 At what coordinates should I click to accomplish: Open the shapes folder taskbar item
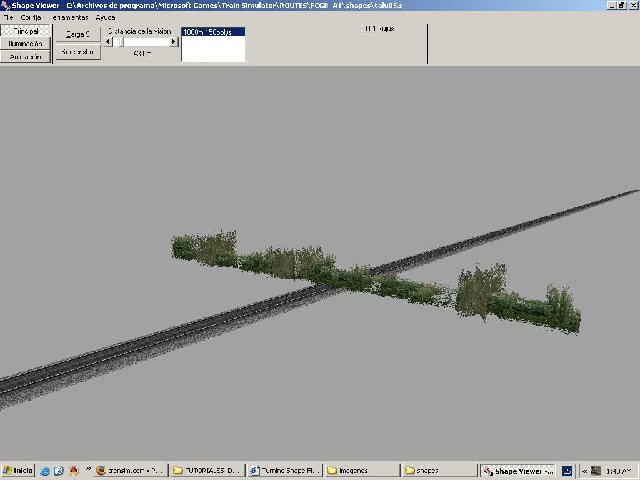[437, 470]
